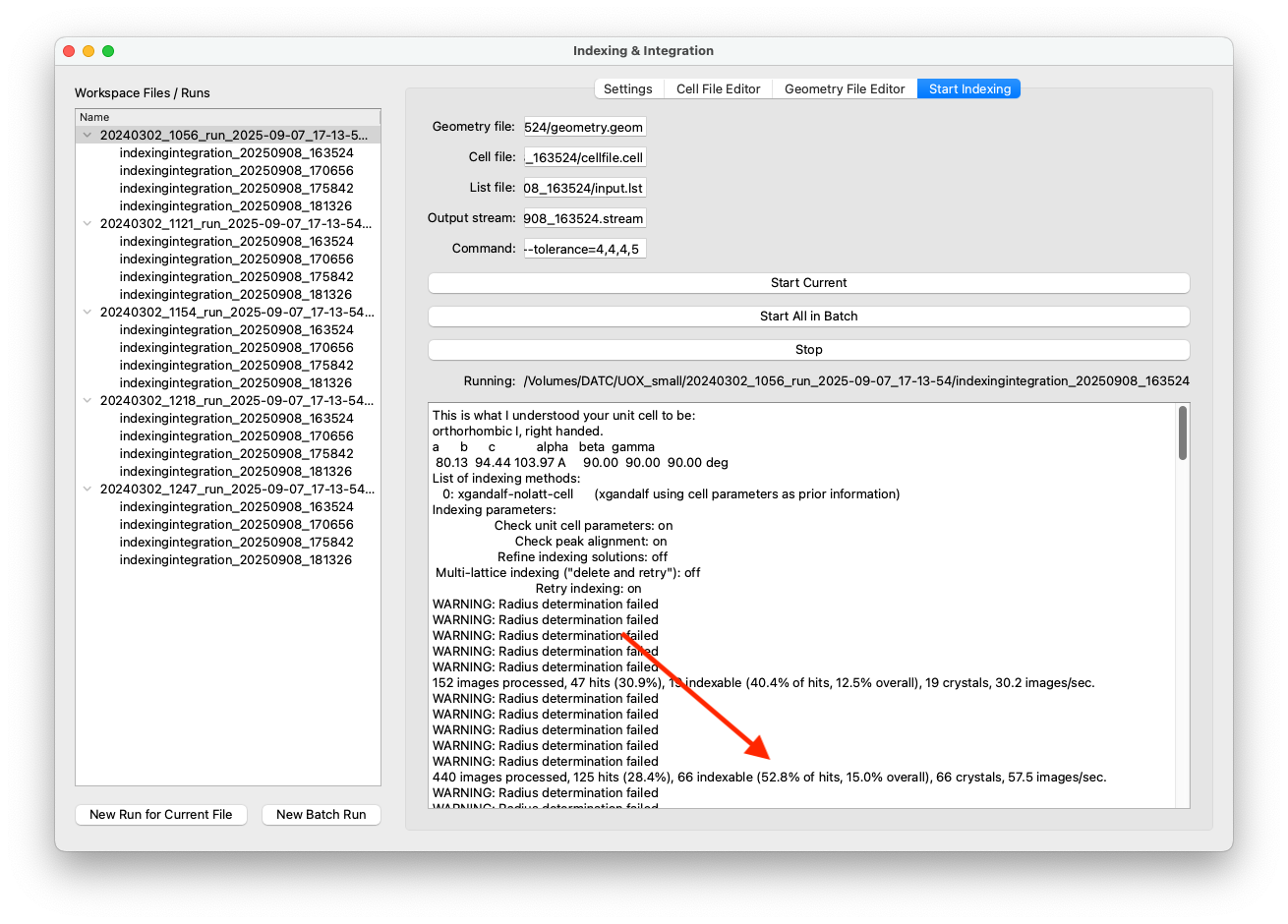Click the New Batch Run button
Image resolution: width=1288 pixels, height=924 pixels.
[322, 814]
